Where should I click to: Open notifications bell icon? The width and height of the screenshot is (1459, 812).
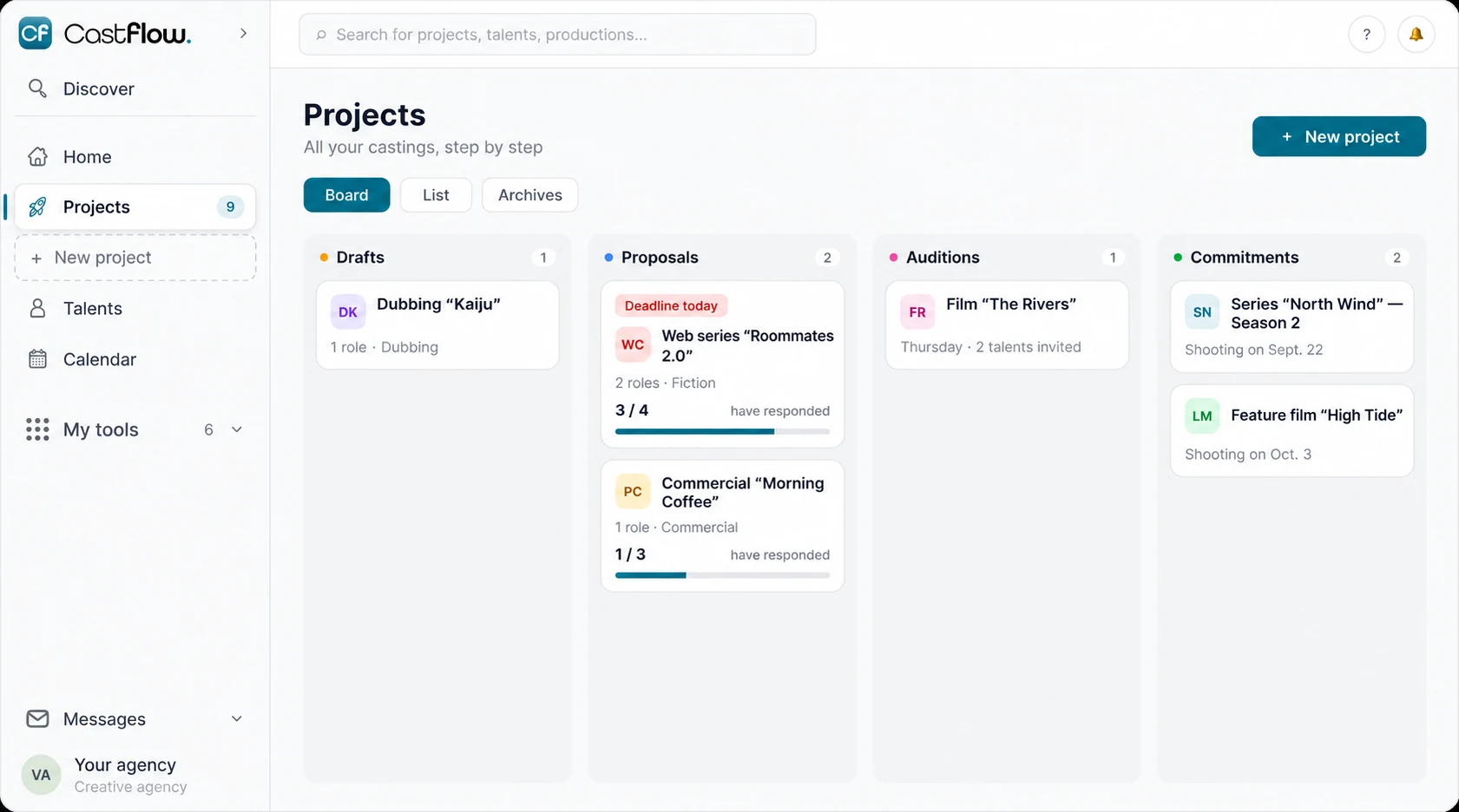[x=1416, y=35]
